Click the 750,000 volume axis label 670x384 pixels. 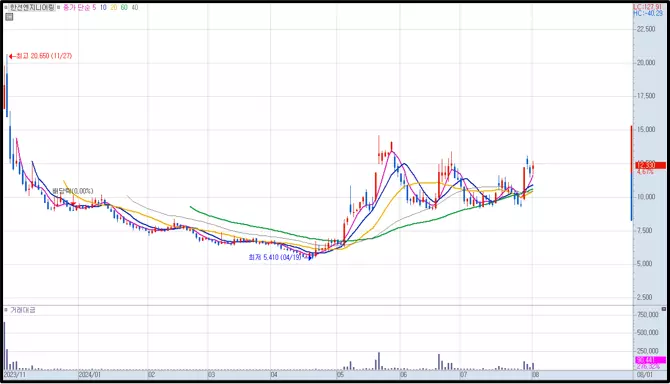pyautogui.click(x=648, y=315)
